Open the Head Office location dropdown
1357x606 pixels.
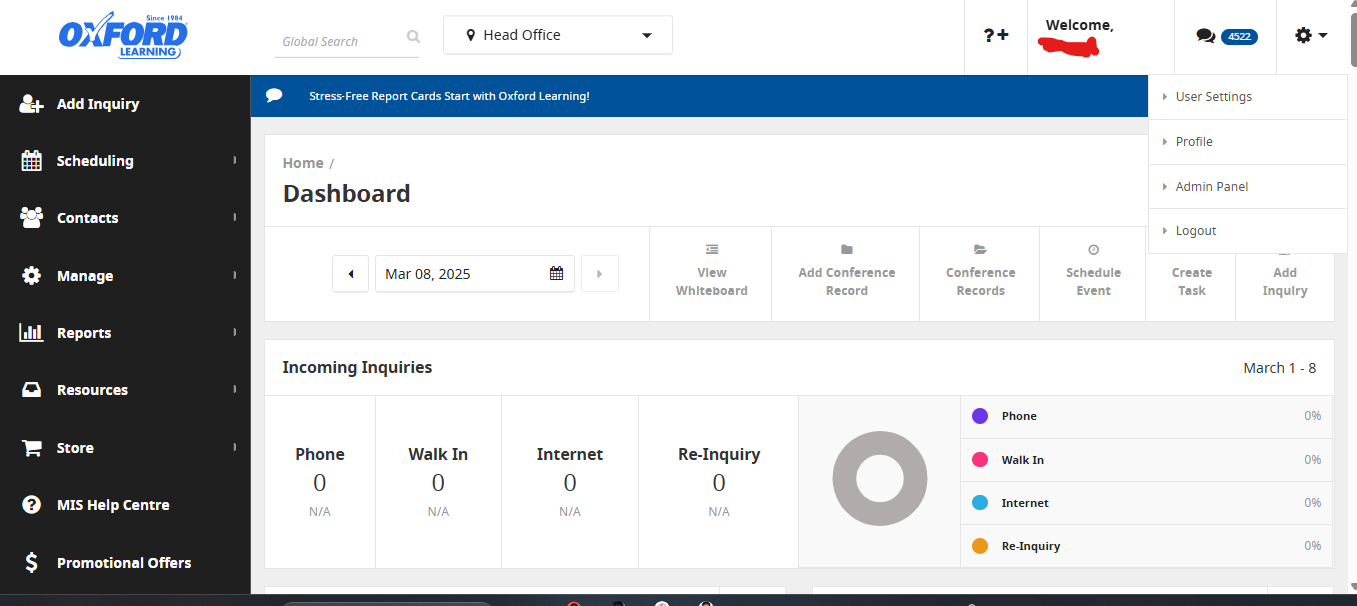pos(558,35)
